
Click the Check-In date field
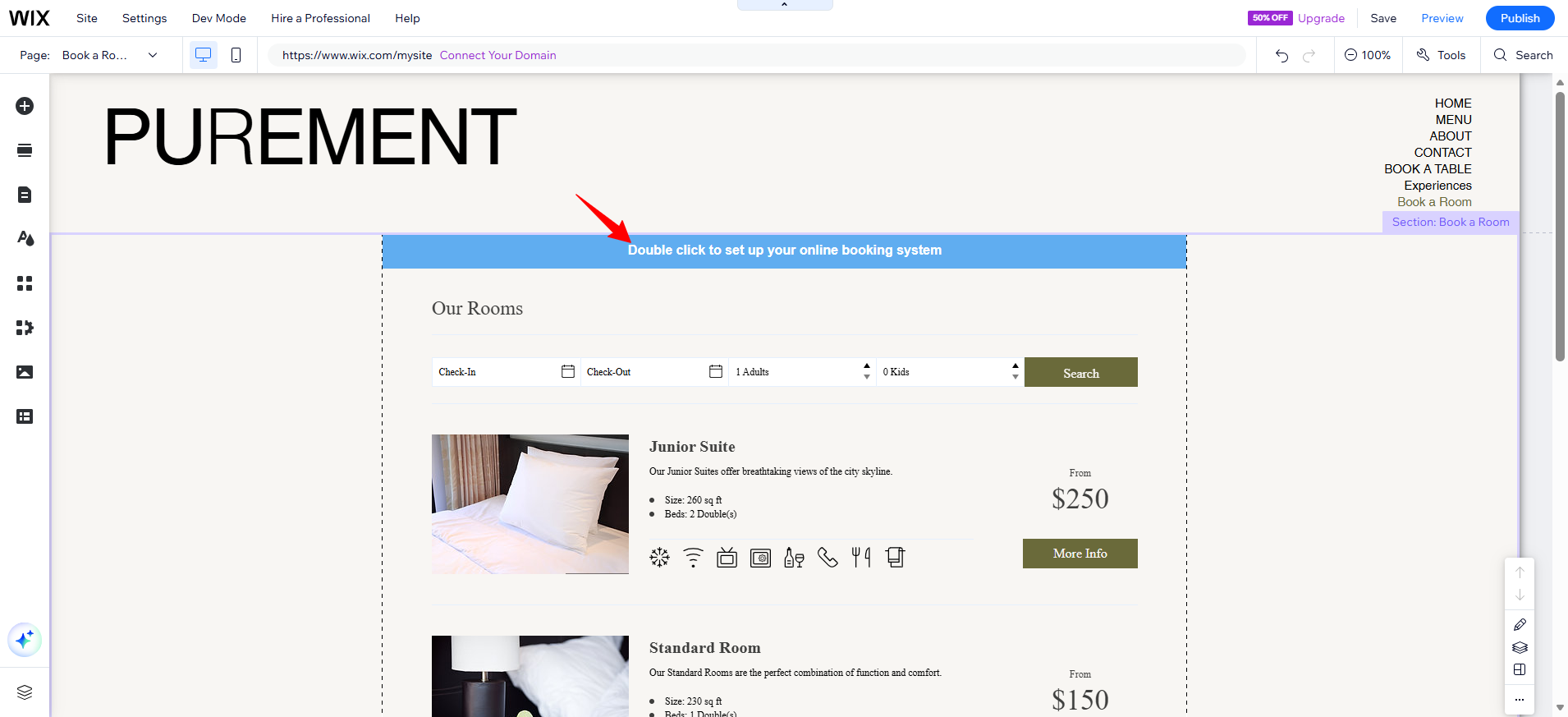(x=506, y=372)
